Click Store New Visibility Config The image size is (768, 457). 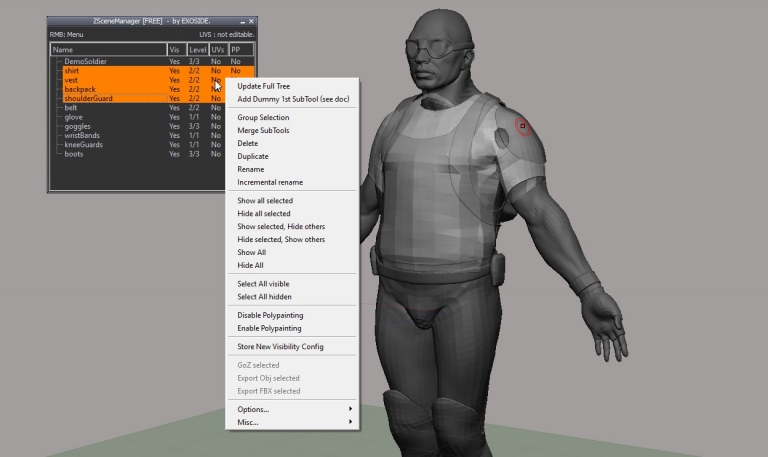280,347
